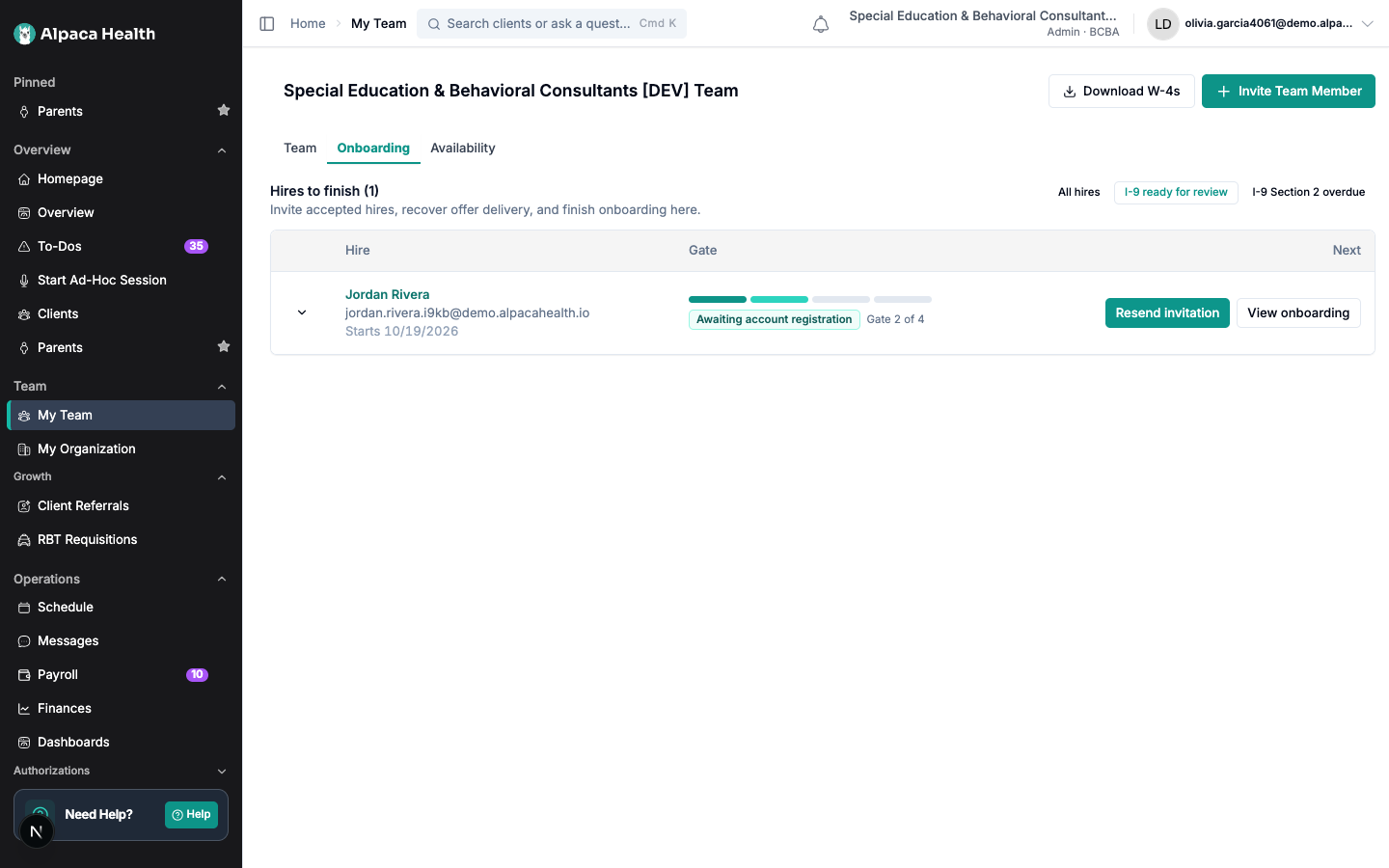Unpin Parents star in Pinned section
This screenshot has height=868, width=1389.
[x=224, y=110]
